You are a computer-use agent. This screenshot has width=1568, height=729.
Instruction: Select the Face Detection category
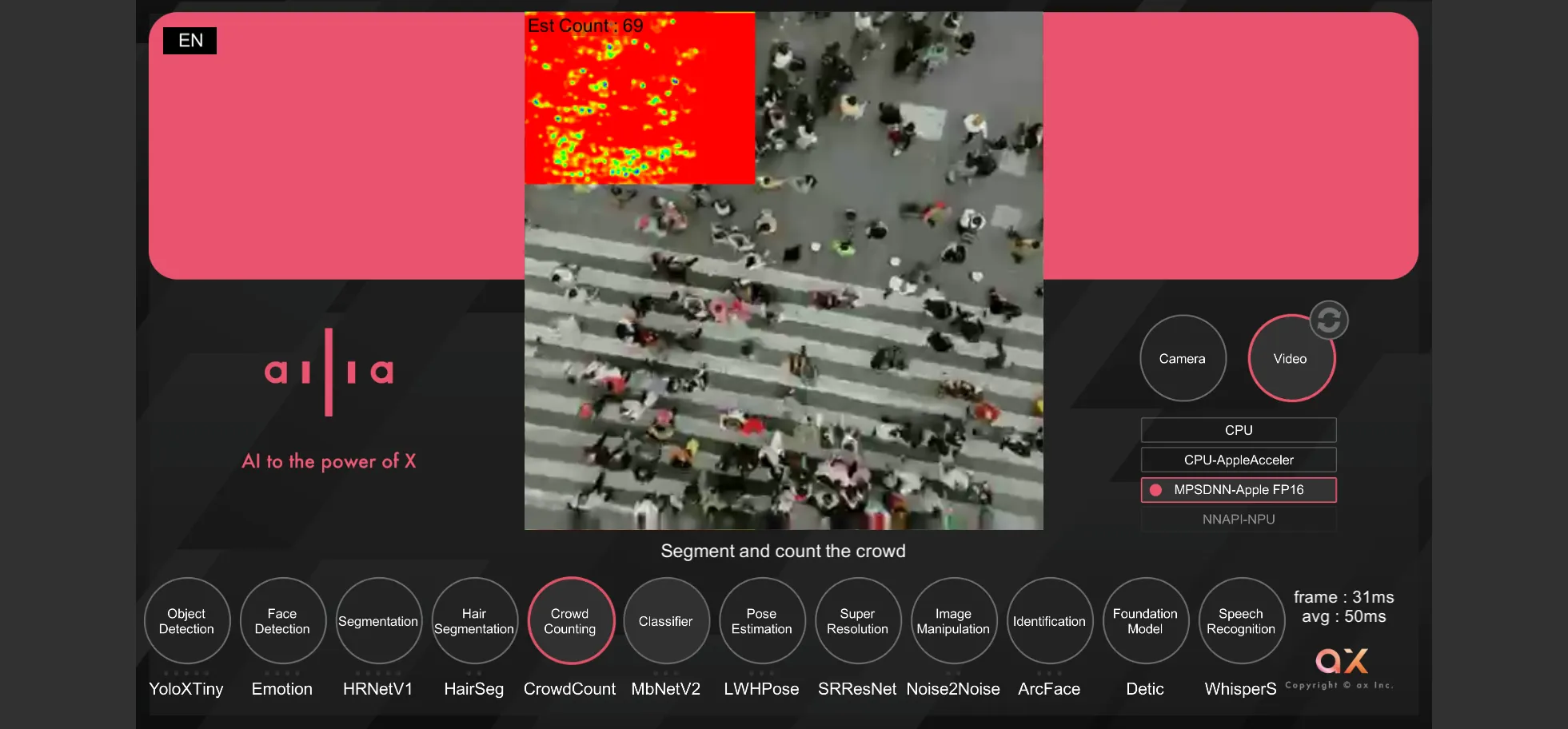282,621
